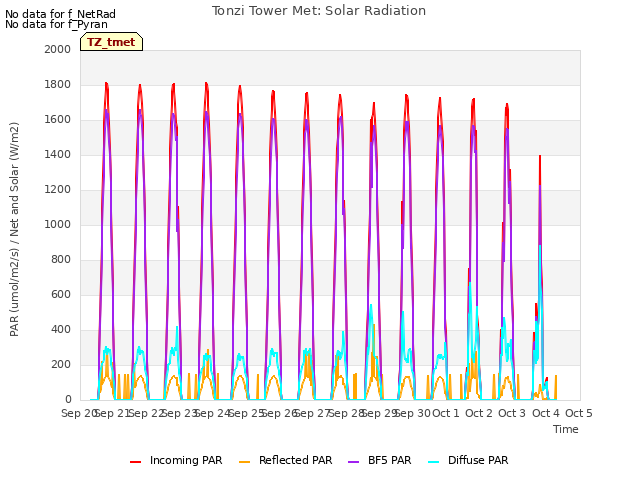Click the 0 y-axis tick label
Viewport: 640px width, 480px height.
[68, 400]
